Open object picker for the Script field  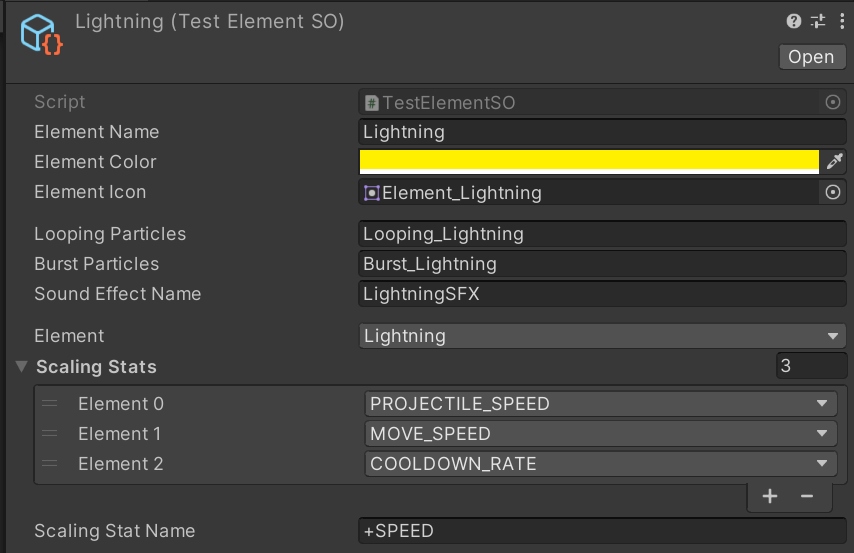coord(833,102)
